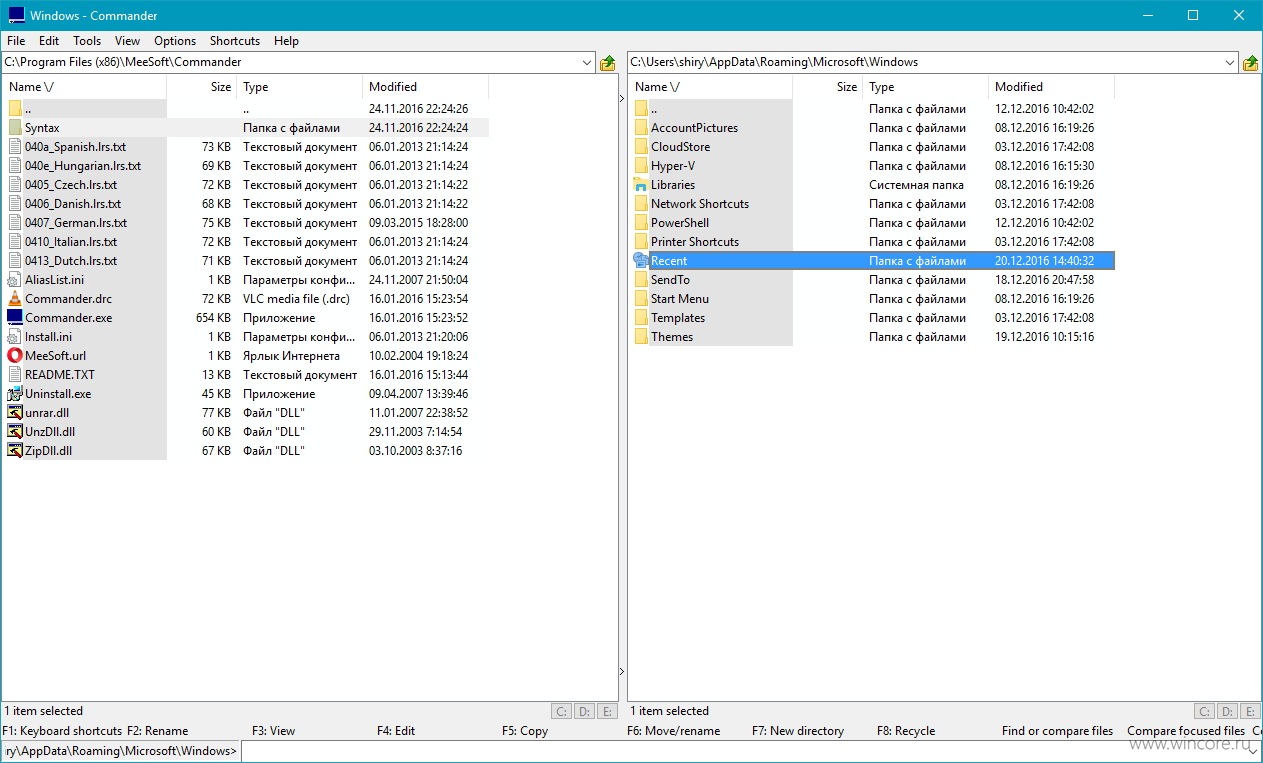Click the Install.ini settings file icon
This screenshot has width=1263, height=763.
click(x=15, y=337)
